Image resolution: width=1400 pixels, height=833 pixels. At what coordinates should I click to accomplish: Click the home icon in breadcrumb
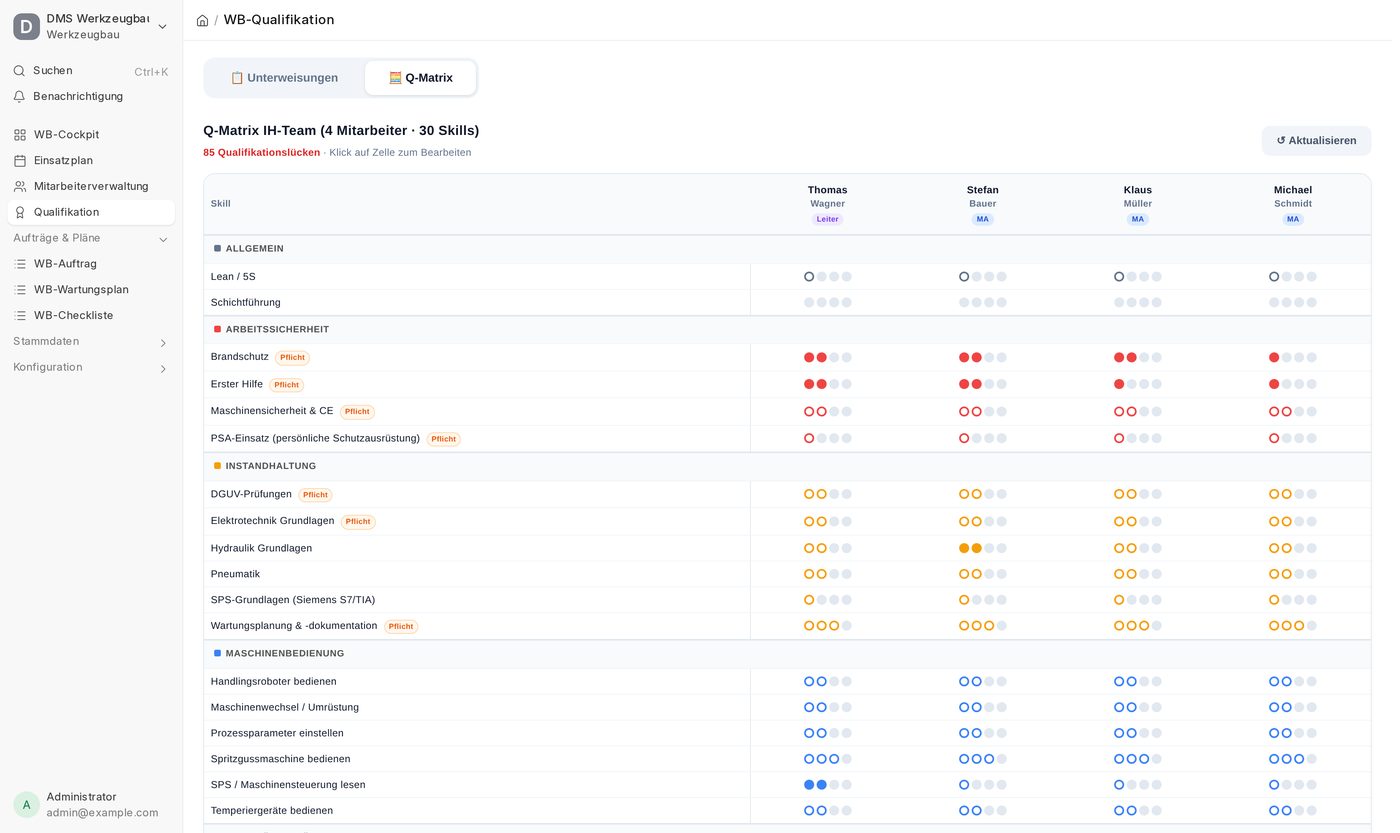(202, 20)
